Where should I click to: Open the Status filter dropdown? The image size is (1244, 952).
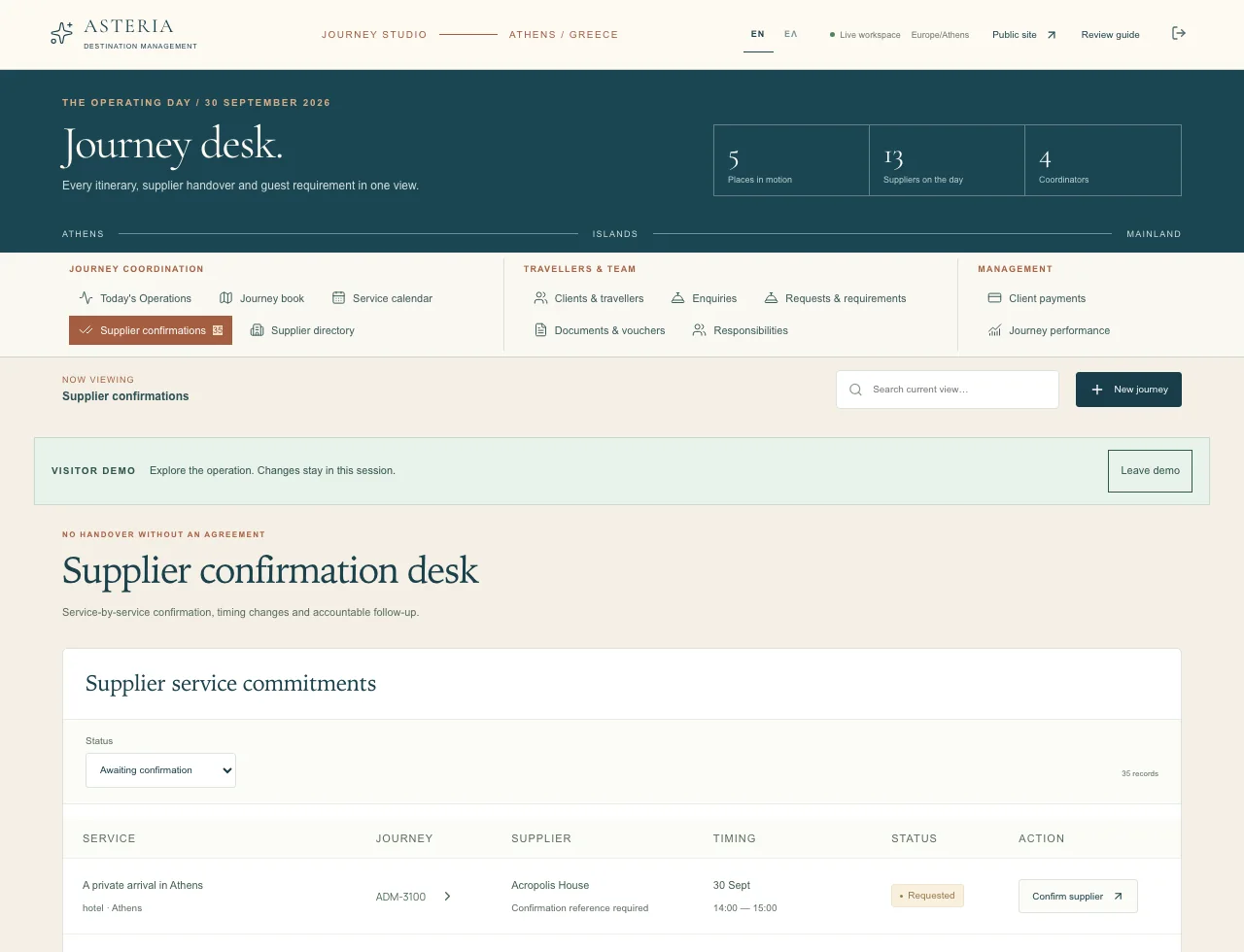coord(160,770)
